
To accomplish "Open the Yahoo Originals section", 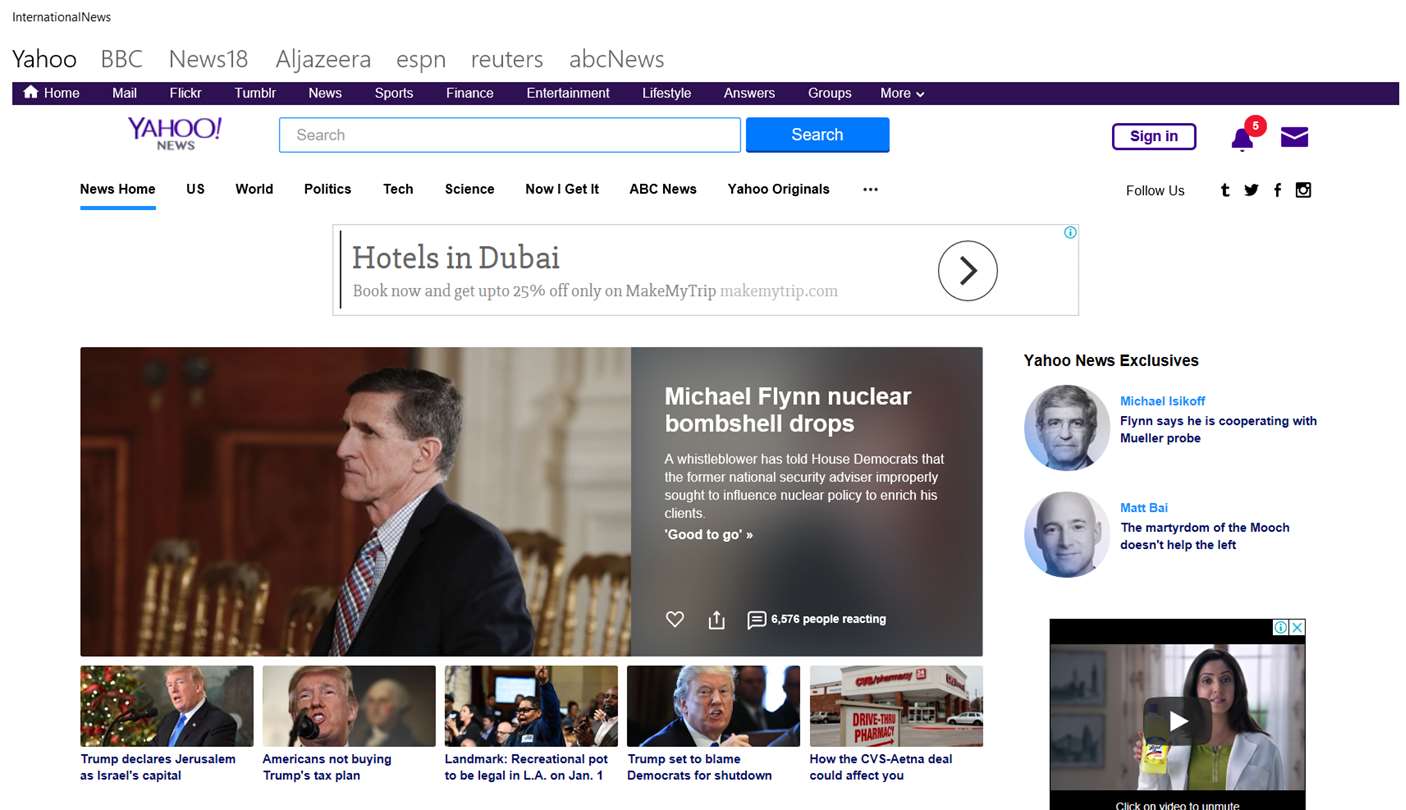I will coord(779,189).
